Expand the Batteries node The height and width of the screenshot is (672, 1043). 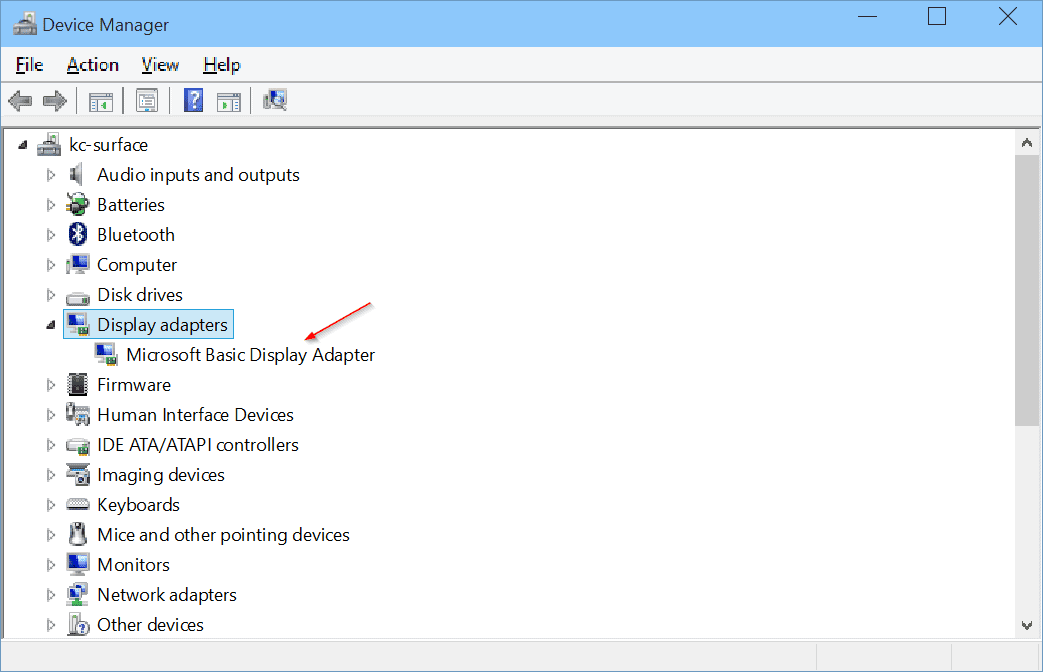51,205
